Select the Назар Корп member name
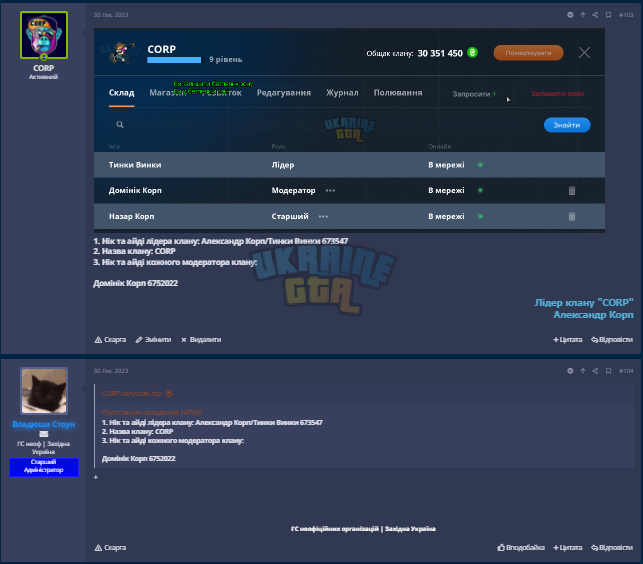Viewport: 643px width, 564px height. tap(131, 216)
